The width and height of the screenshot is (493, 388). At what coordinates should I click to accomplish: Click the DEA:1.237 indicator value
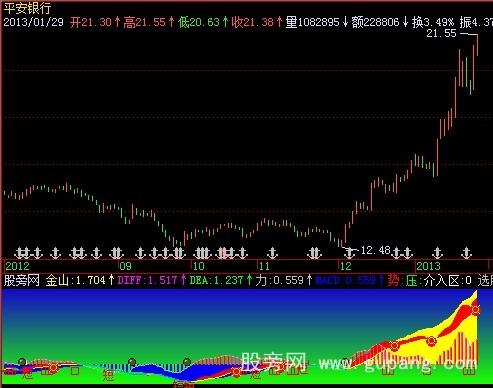pos(216,280)
